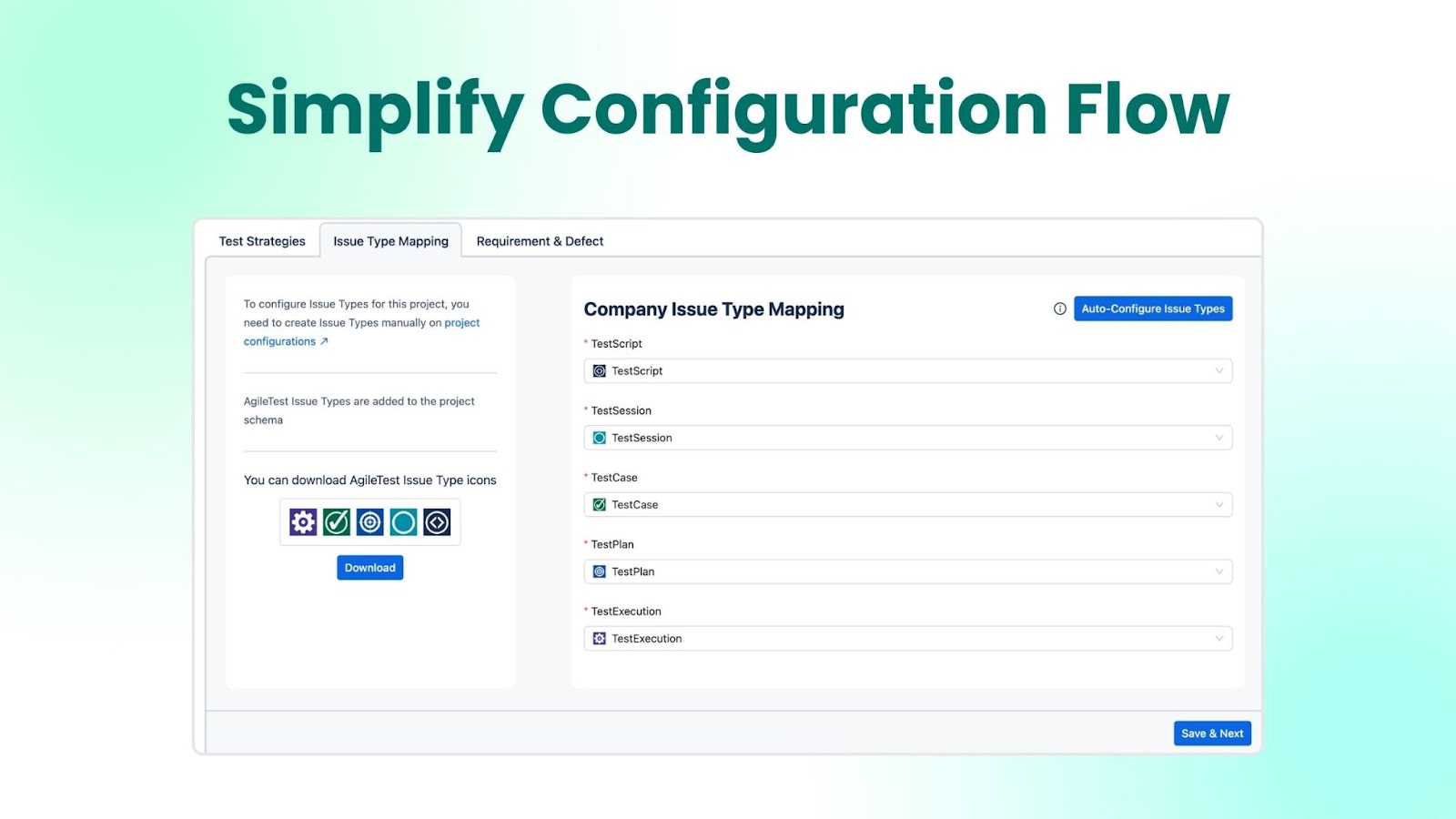The image size is (1456, 819).
Task: Click the chevron arrow of the TestSession dropdown
Action: [1219, 438]
